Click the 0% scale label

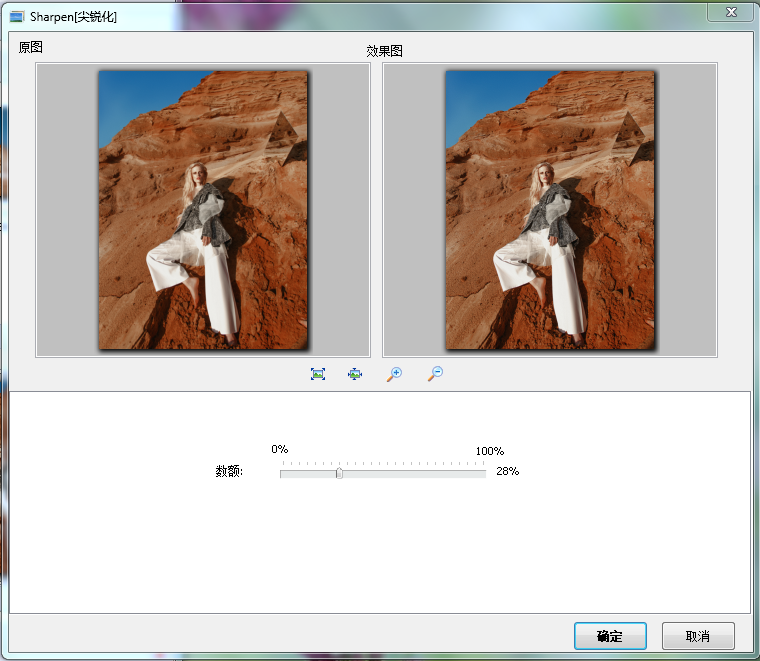(280, 450)
